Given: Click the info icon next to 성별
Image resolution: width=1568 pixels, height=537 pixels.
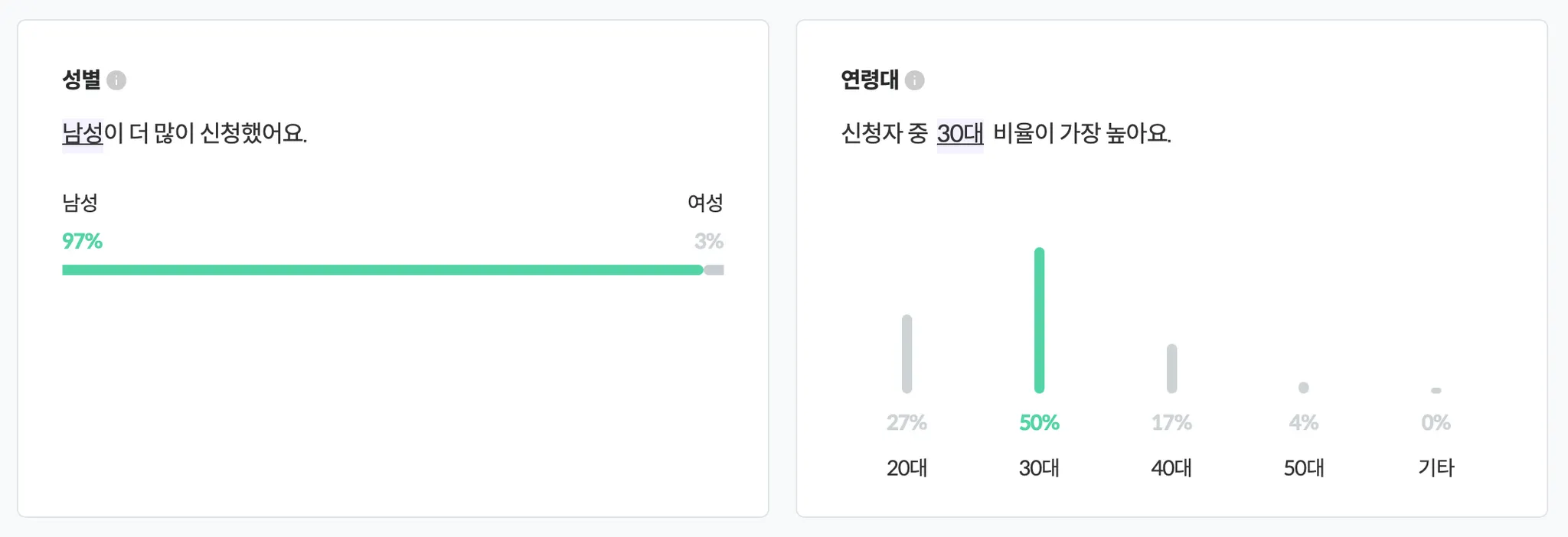Looking at the screenshot, I should [x=116, y=80].
